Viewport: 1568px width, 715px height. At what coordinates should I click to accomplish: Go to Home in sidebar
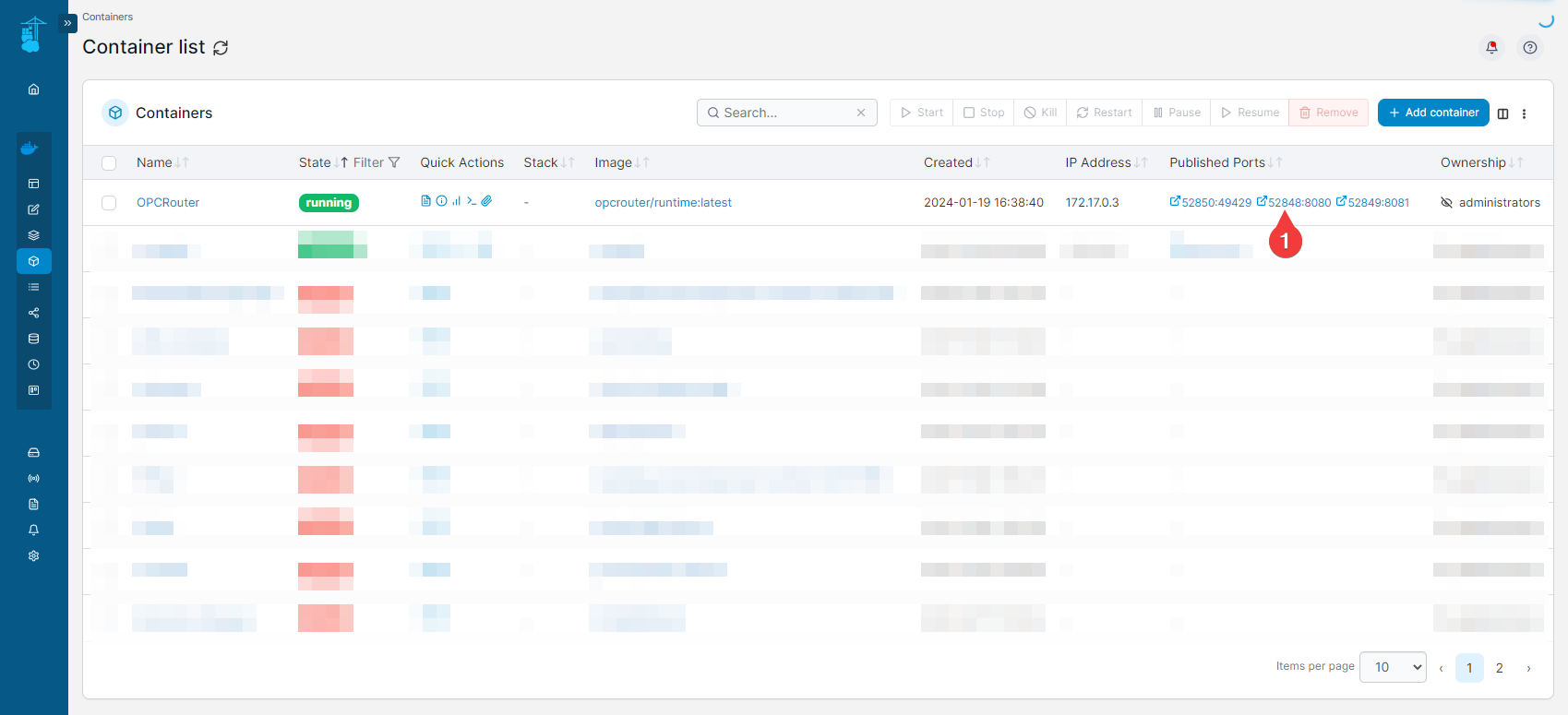point(34,89)
